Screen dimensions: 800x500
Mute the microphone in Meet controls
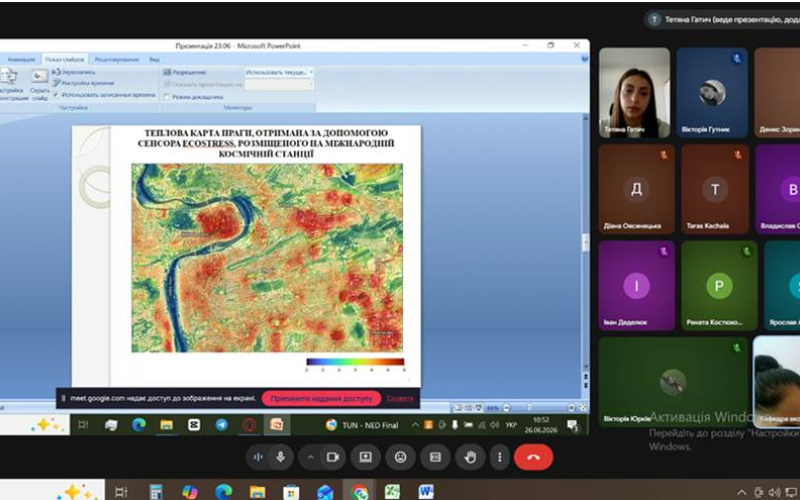coord(280,457)
